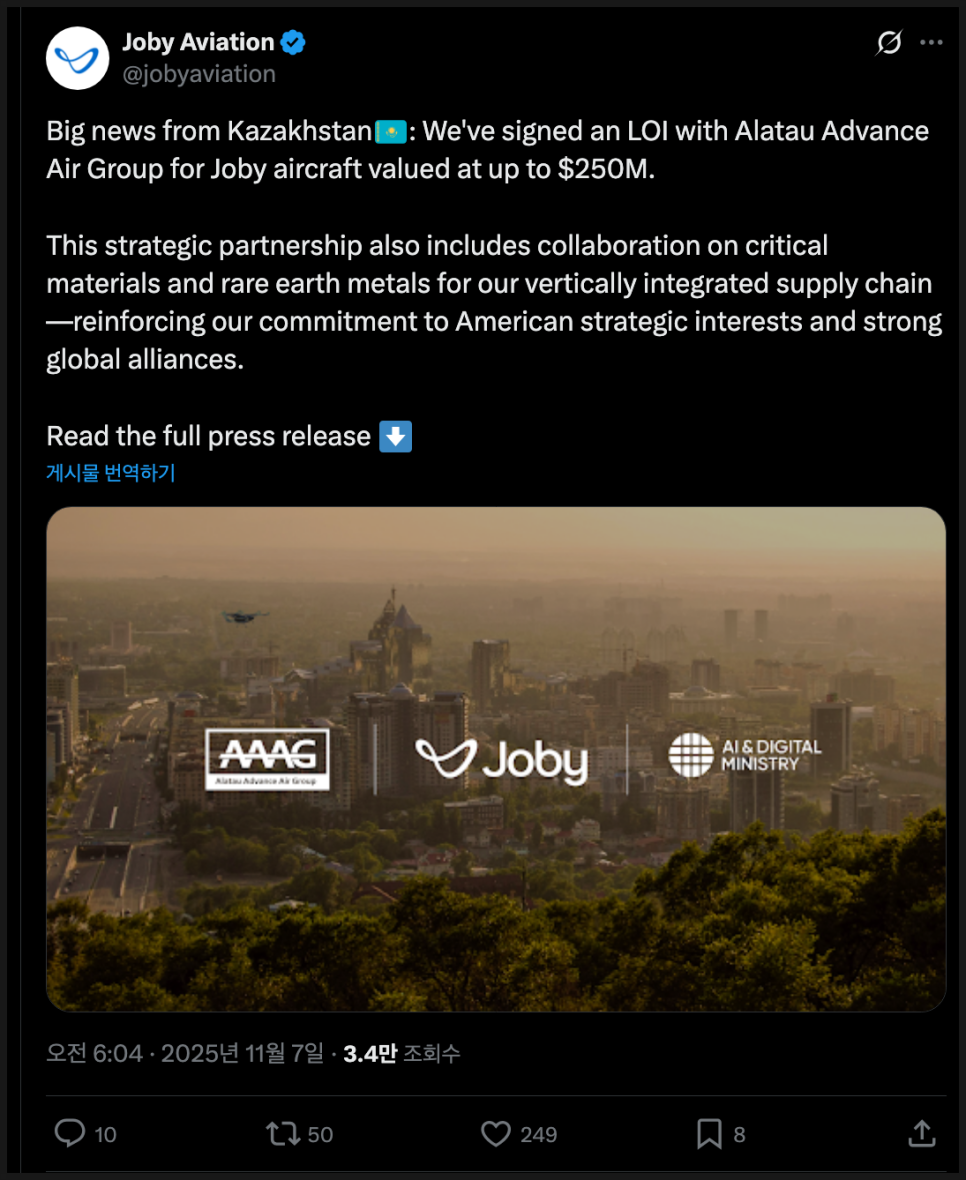The height and width of the screenshot is (1180, 966).
Task: Click the blue verified badge
Action: tap(293, 42)
